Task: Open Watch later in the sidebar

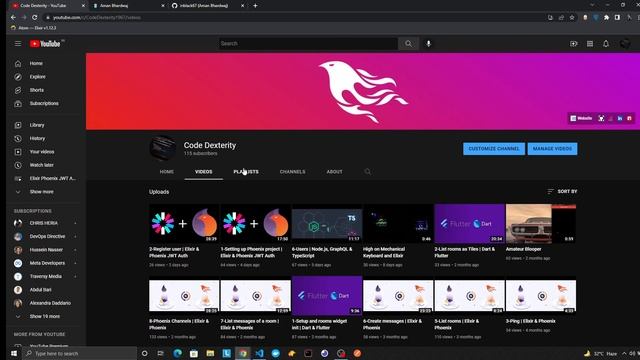Action: coord(43,165)
